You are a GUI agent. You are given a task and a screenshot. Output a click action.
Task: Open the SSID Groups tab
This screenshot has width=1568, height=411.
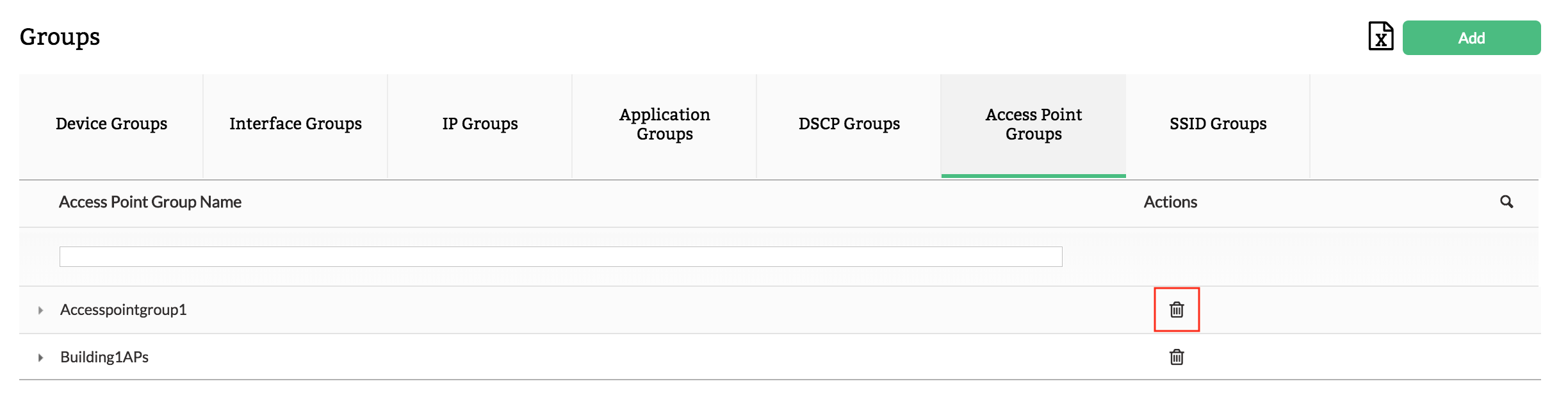point(1218,124)
